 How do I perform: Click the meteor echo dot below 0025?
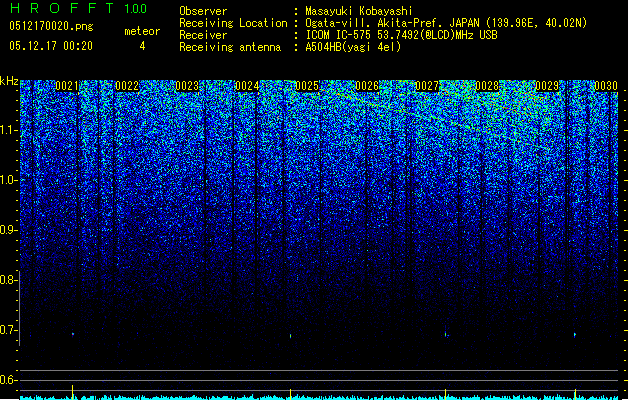(290, 336)
